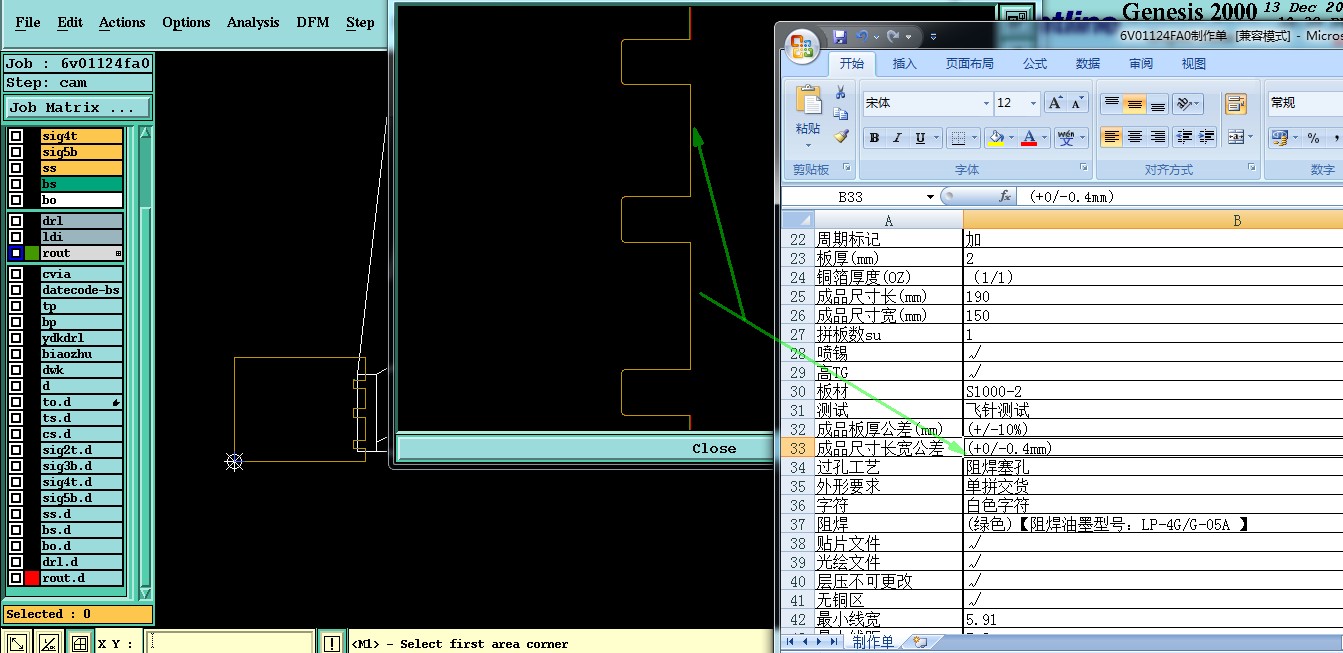Toggle italic formatting
This screenshot has height=653, width=1343.
click(897, 138)
